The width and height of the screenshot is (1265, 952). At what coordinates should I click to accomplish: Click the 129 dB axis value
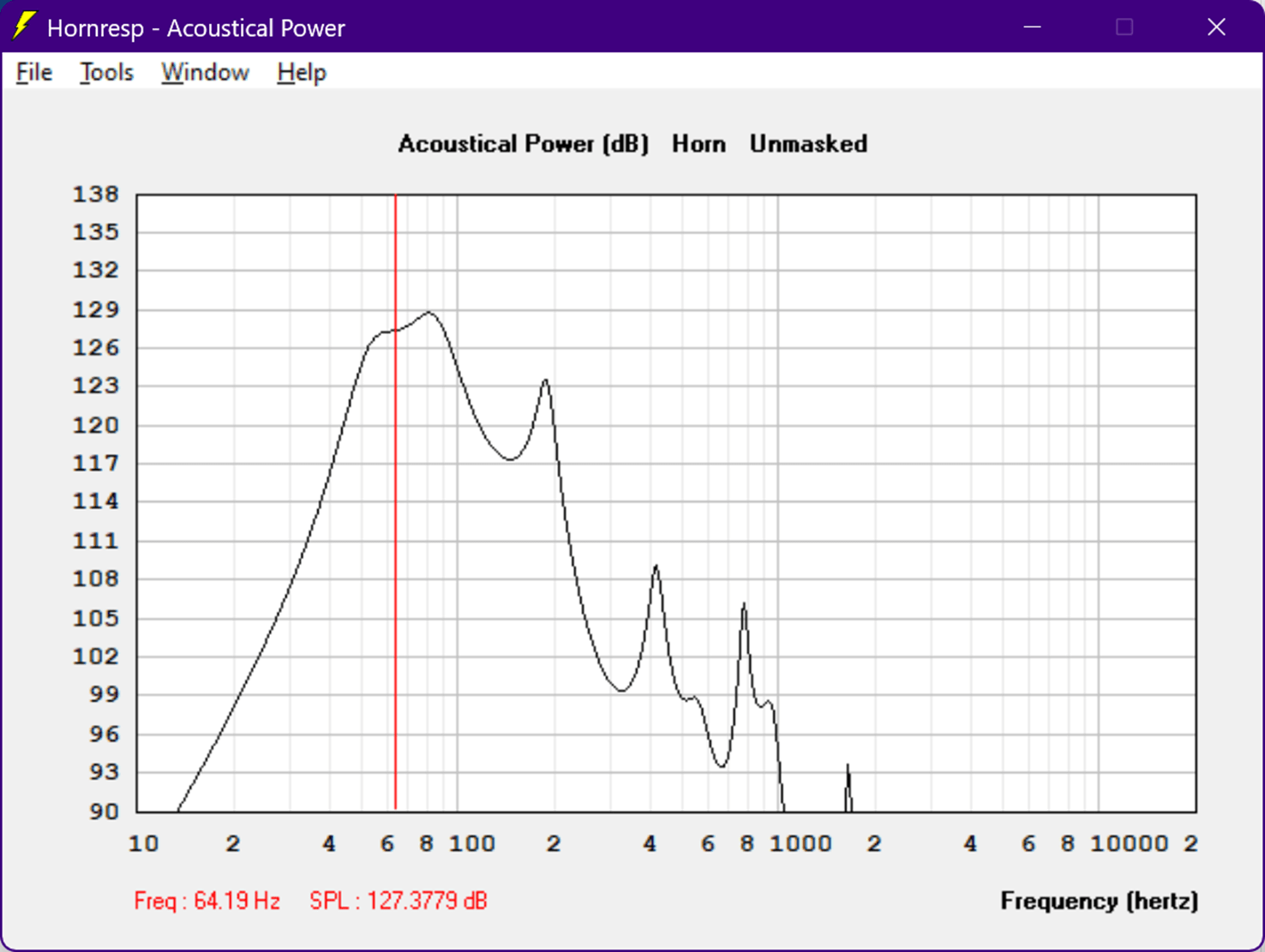[96, 309]
